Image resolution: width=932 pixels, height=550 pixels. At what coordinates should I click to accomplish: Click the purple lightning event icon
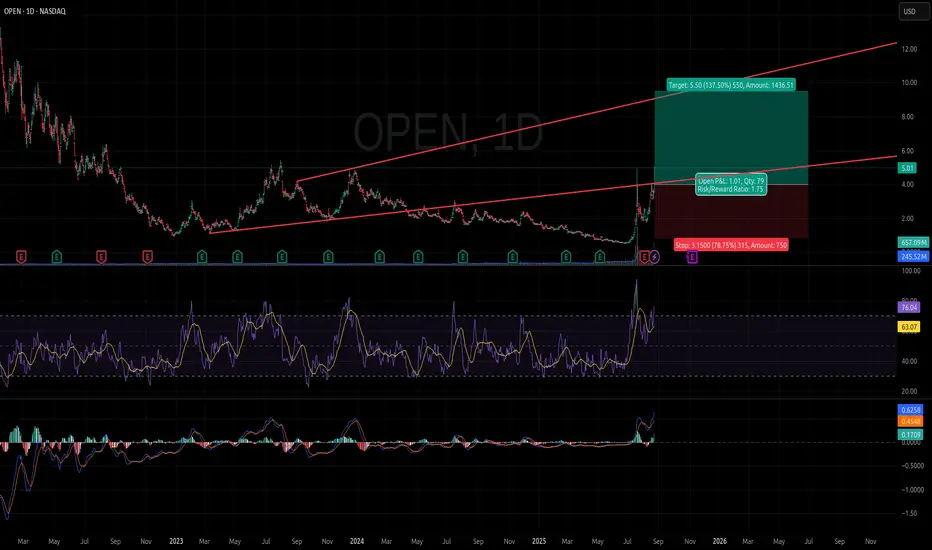point(654,257)
